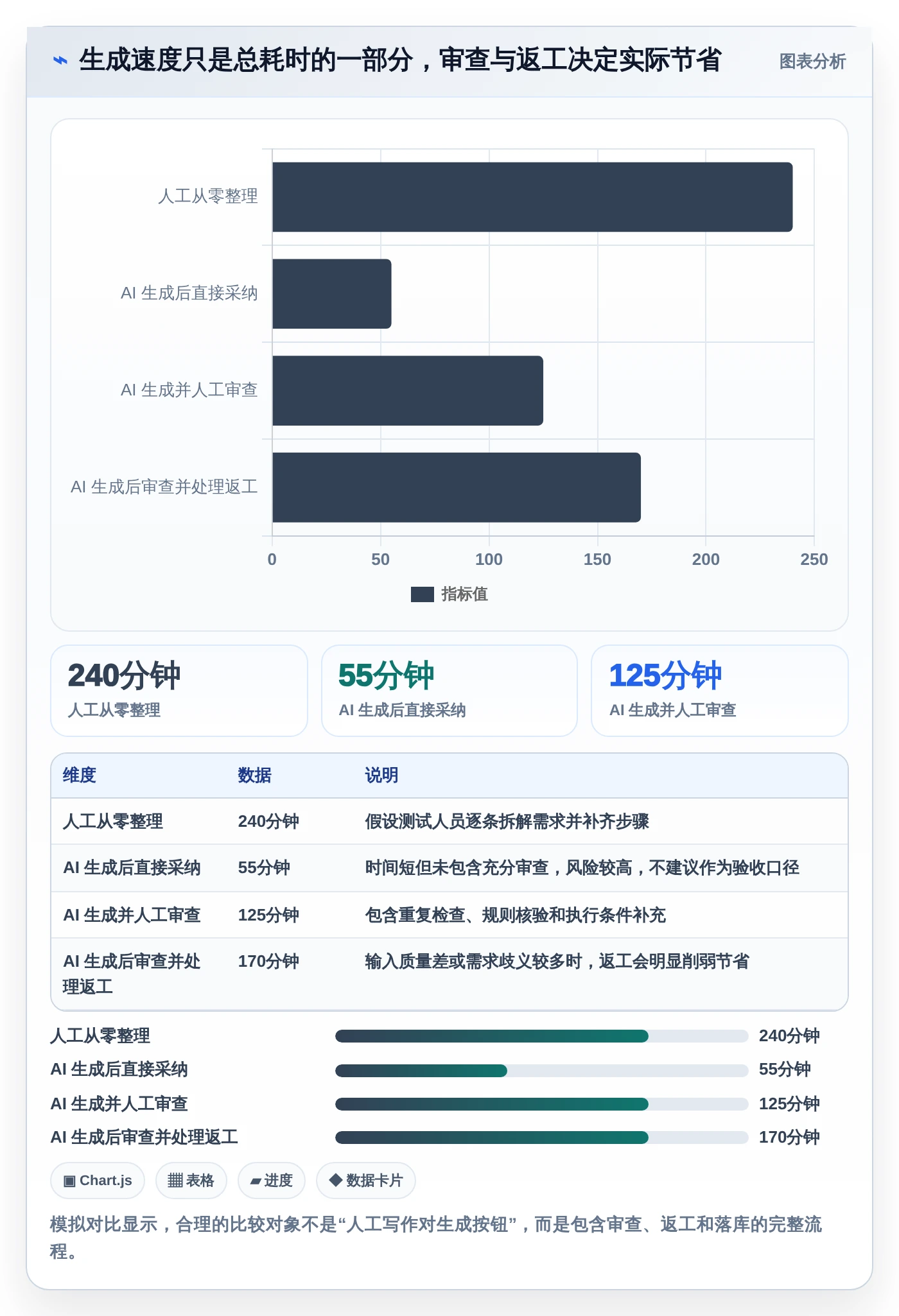Click the 进度 tag chip
This screenshot has width=899, height=1316.
click(x=272, y=1181)
